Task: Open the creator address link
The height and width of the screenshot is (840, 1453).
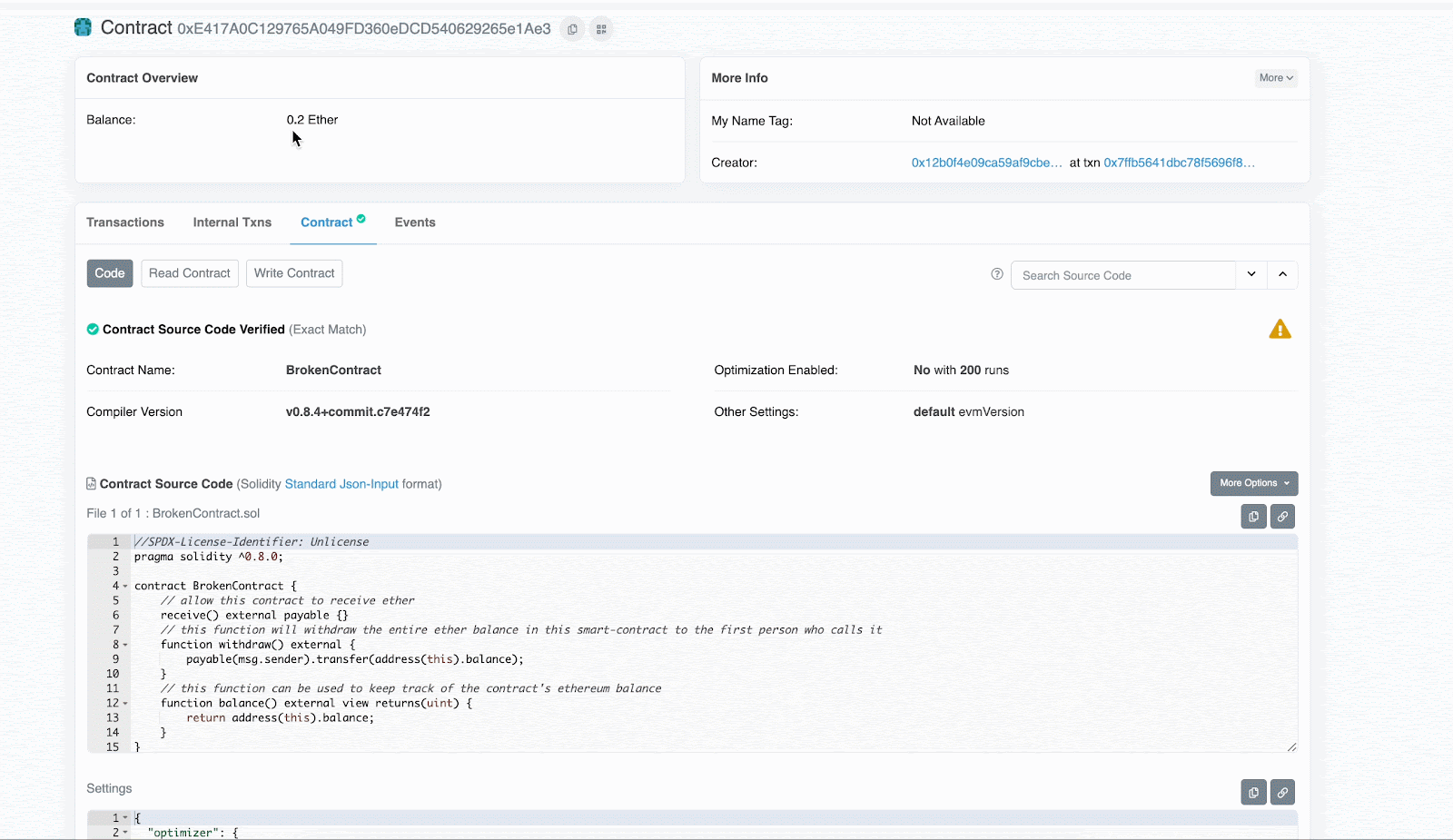Action: (x=986, y=163)
